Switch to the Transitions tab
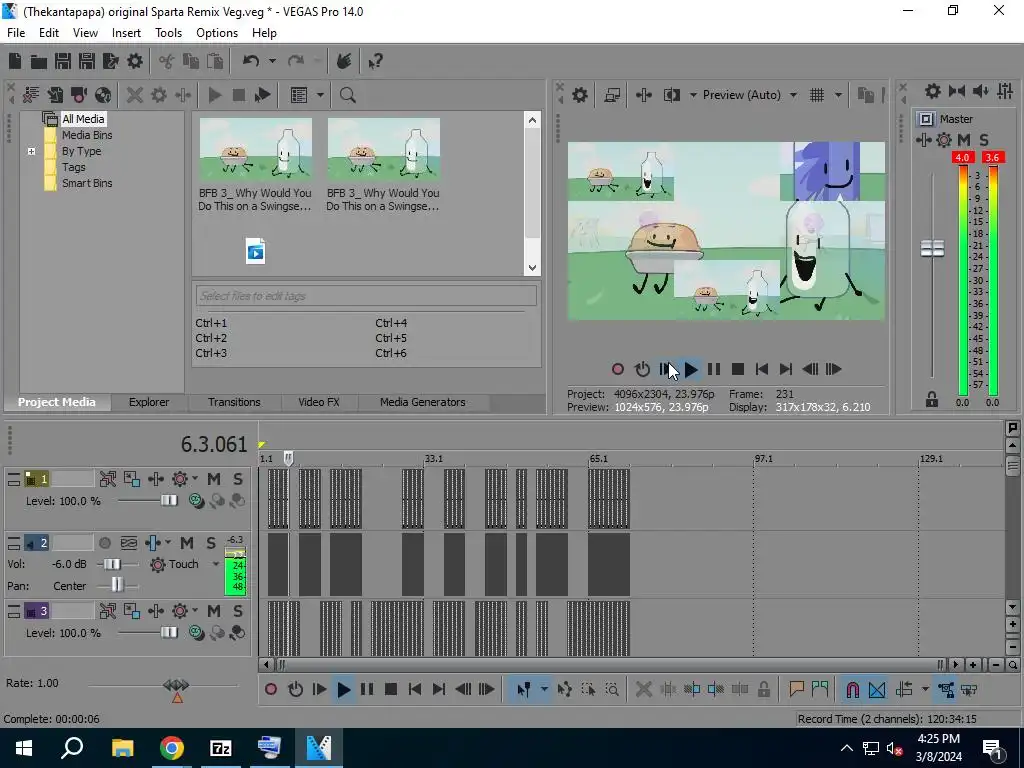 tap(234, 402)
